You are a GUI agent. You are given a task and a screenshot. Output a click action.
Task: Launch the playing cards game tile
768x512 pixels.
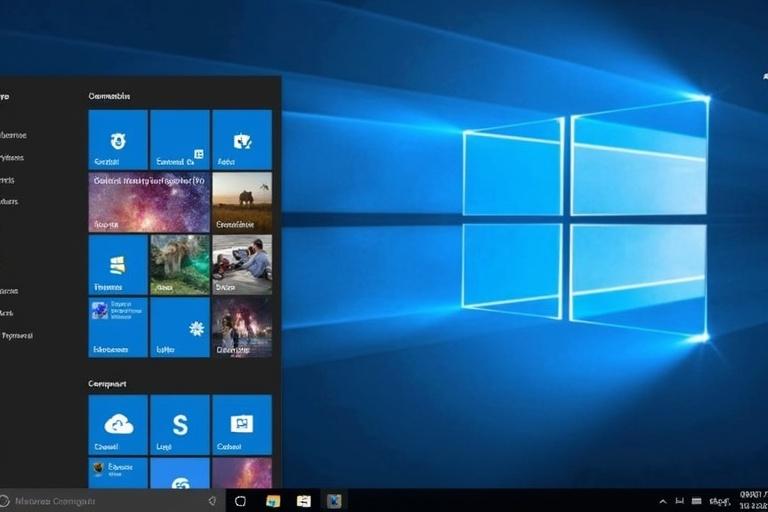[242, 140]
